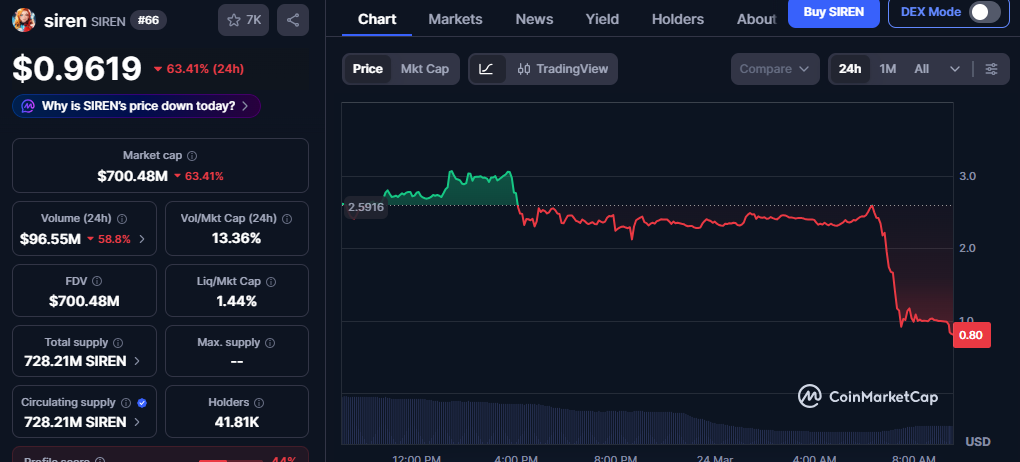Viewport: 1020px width, 462px height.
Task: Expand Circulating supply details chevron
Action: pyautogui.click(x=137, y=422)
